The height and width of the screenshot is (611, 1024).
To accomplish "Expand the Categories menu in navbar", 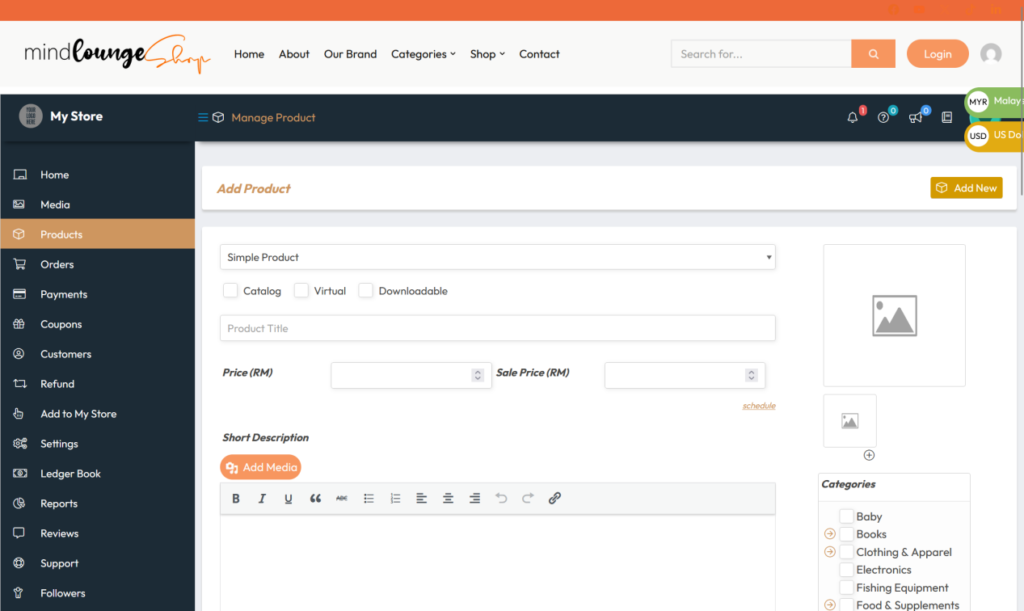I will point(423,54).
